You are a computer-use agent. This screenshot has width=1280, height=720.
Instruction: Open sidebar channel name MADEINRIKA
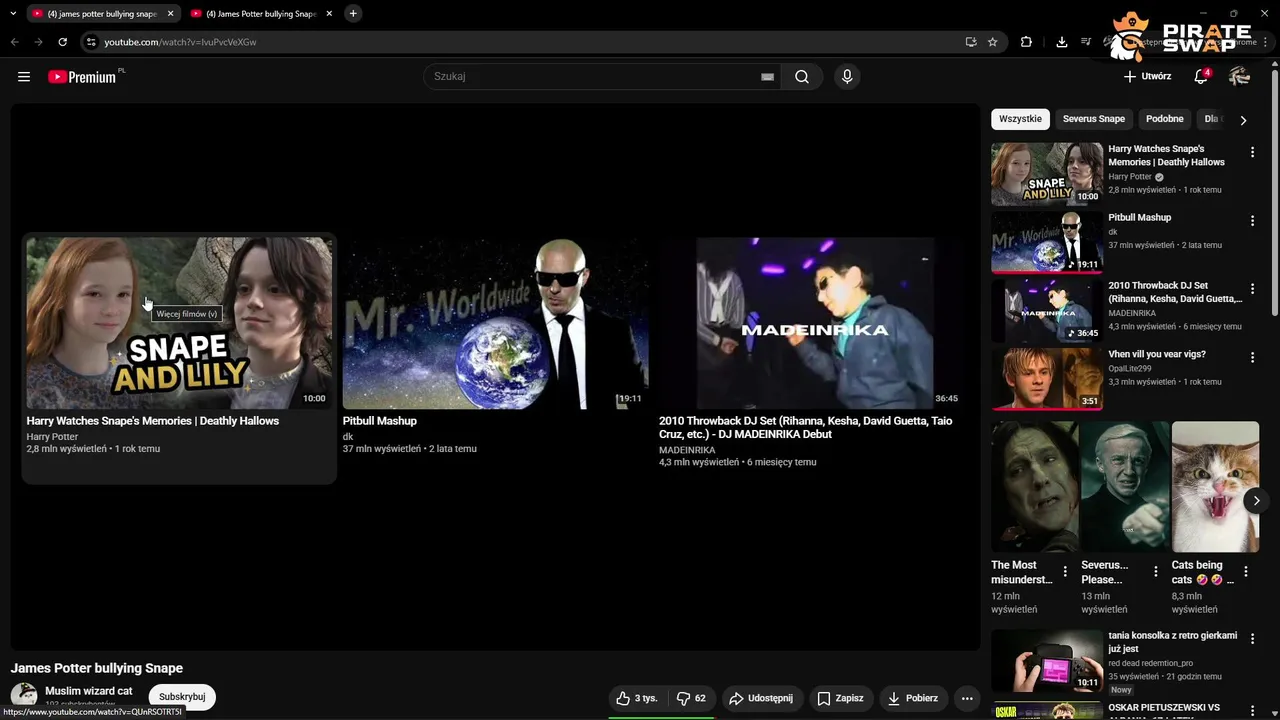1132,313
